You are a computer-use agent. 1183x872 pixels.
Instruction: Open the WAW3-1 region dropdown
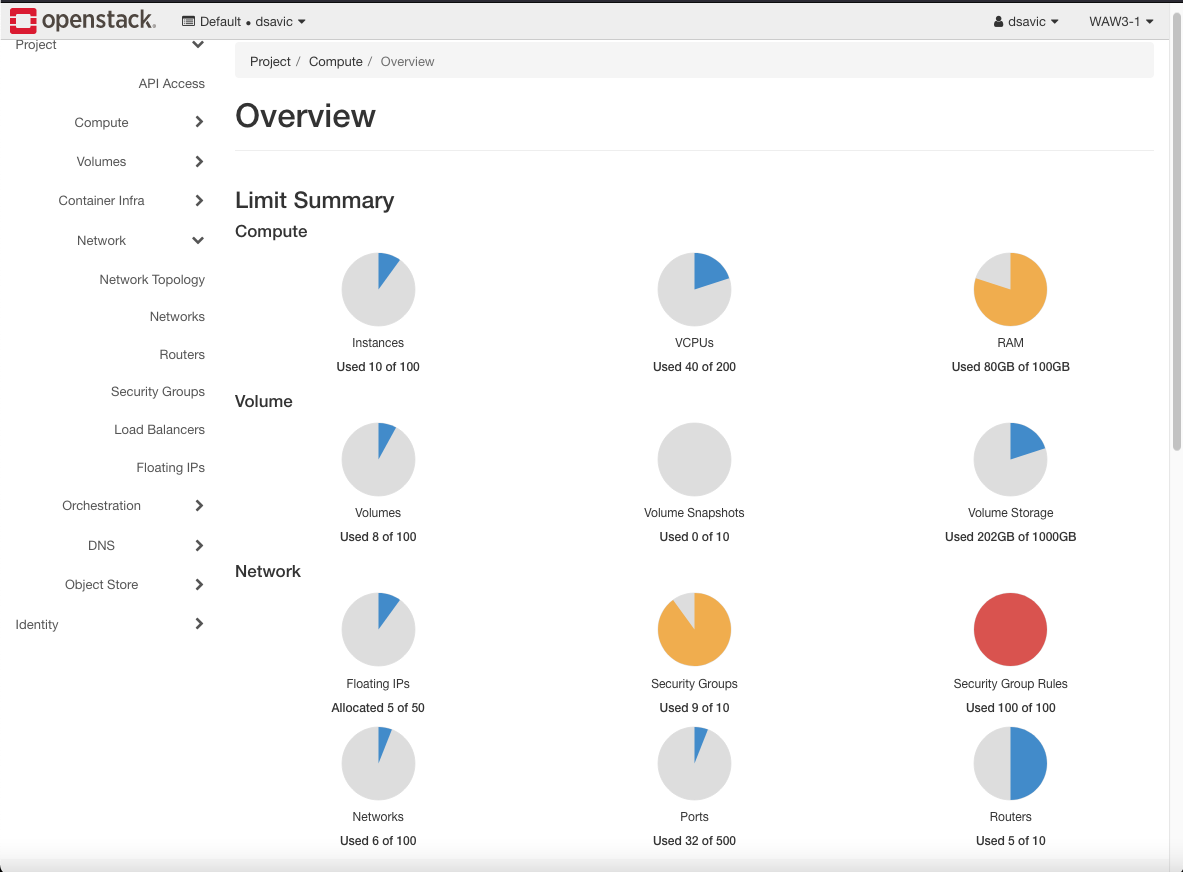click(1121, 22)
